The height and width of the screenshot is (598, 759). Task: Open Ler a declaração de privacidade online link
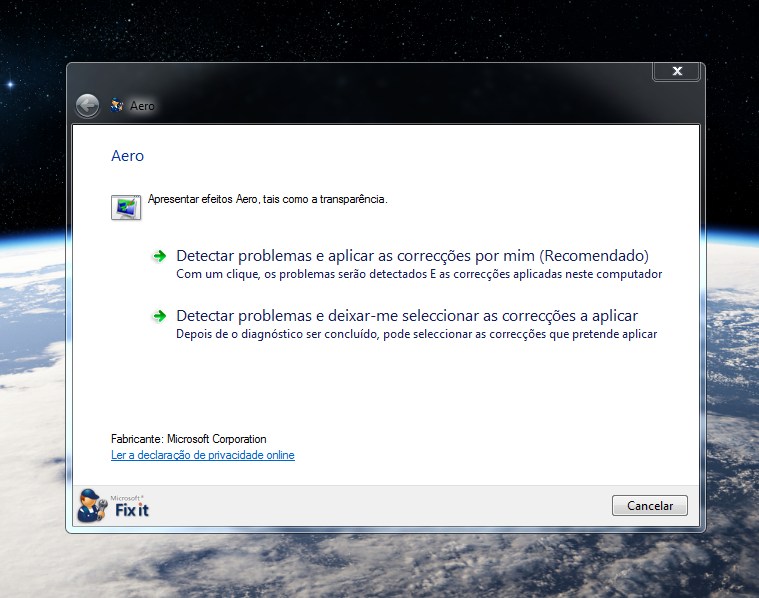[x=203, y=455]
